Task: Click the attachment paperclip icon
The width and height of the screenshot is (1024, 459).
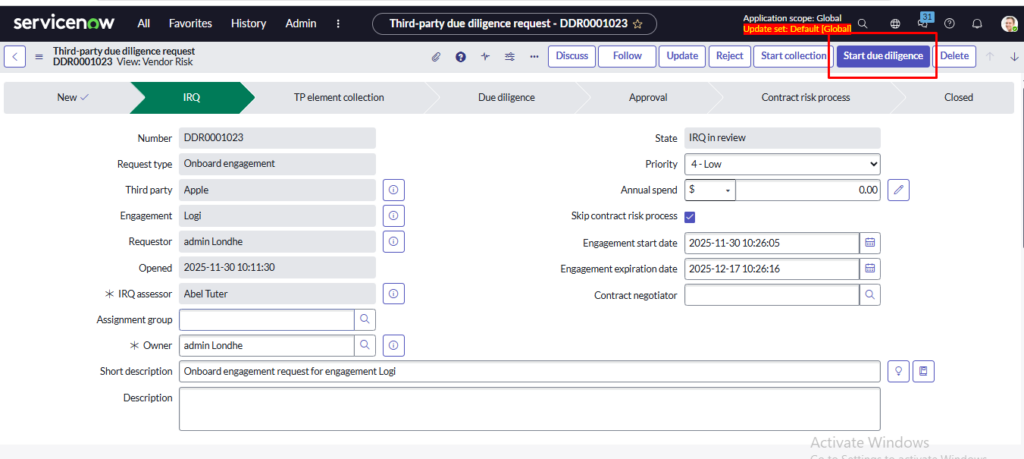Action: (436, 56)
